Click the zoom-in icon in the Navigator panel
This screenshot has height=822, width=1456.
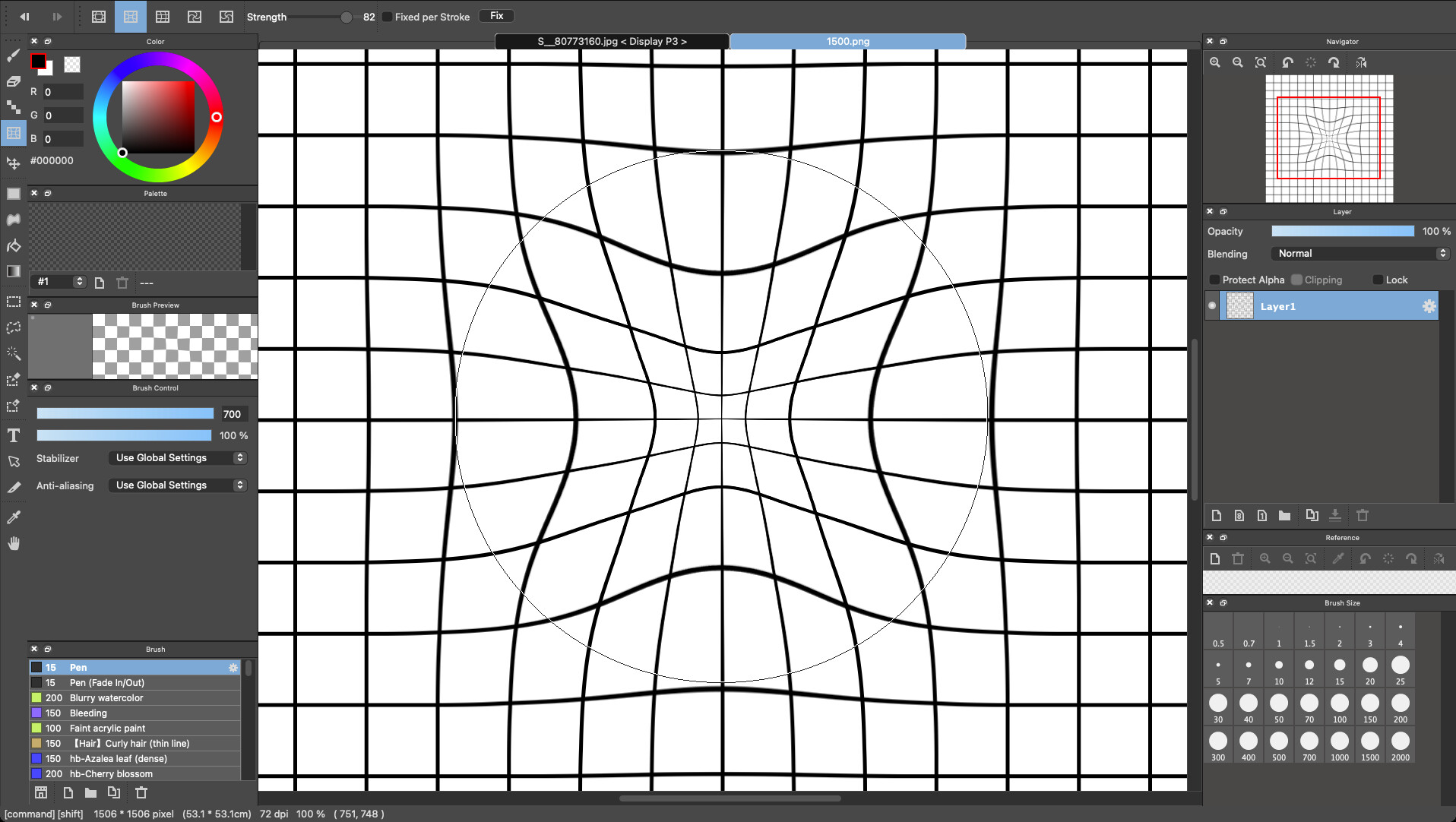pos(1214,62)
